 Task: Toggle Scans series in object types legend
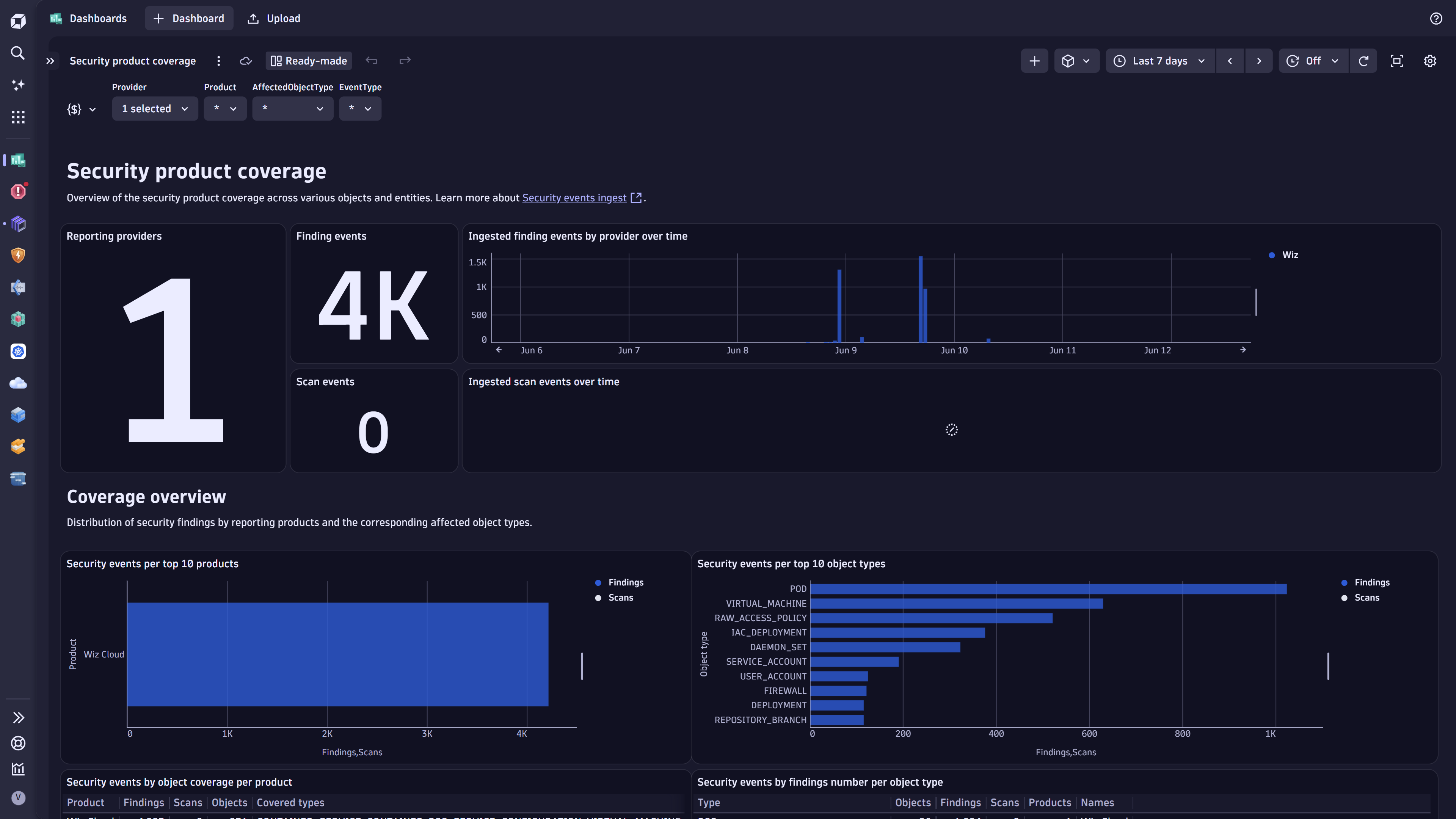pyautogui.click(x=1360, y=598)
